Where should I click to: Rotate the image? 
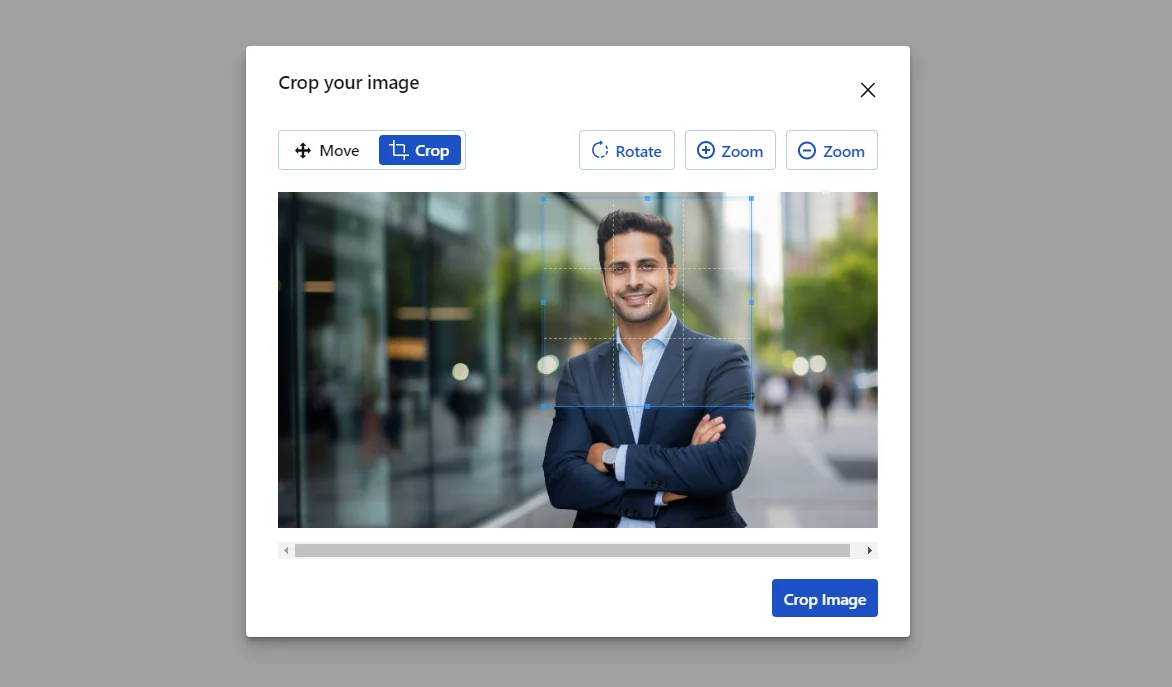(626, 150)
